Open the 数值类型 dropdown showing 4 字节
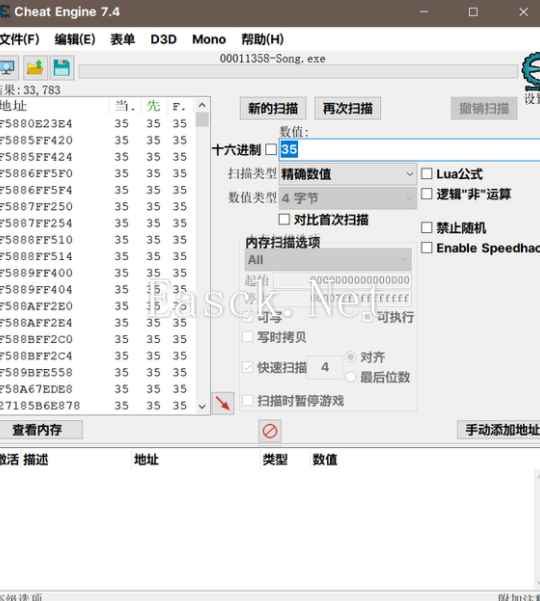The width and height of the screenshot is (540, 601). click(x=348, y=198)
